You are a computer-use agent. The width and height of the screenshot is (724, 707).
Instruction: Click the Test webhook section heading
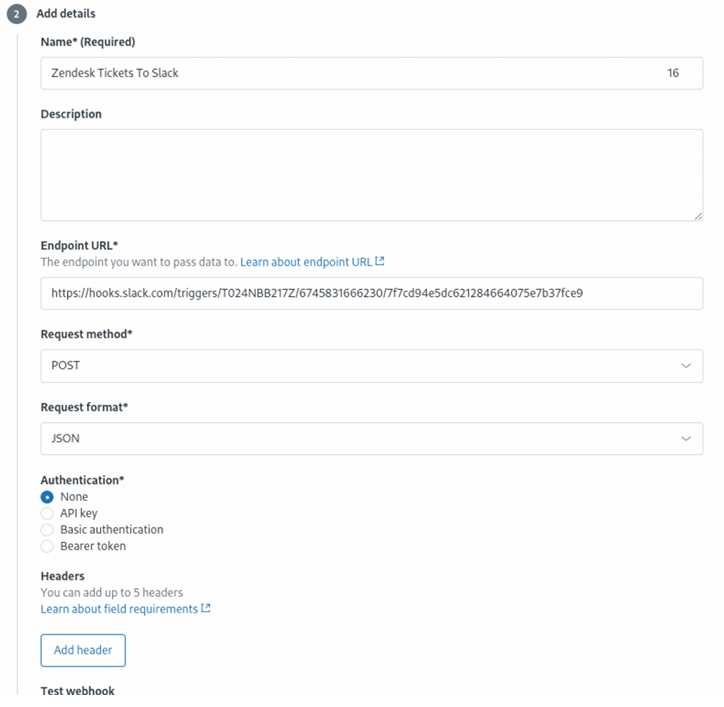(79, 692)
